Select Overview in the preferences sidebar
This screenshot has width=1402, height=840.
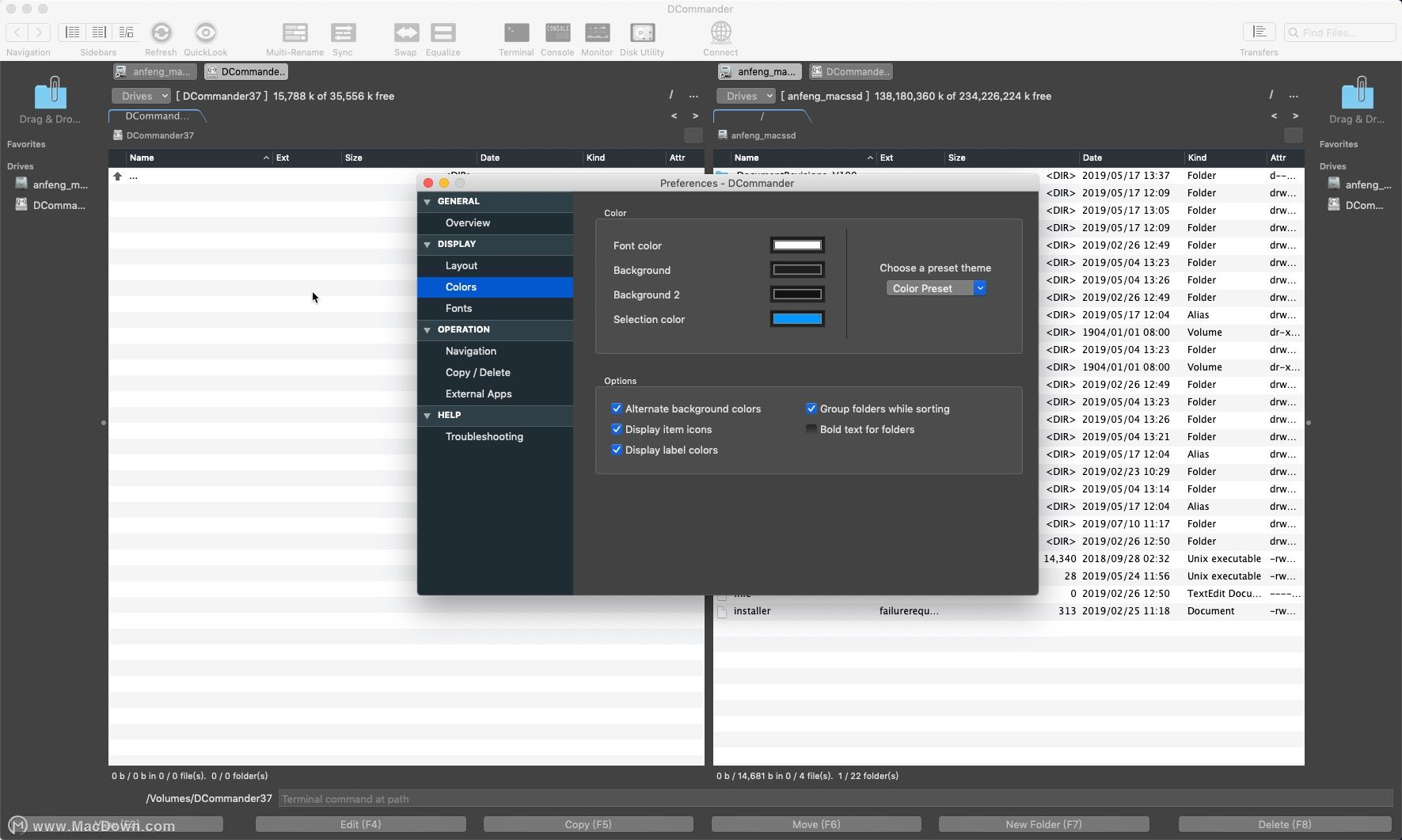[x=496, y=222]
